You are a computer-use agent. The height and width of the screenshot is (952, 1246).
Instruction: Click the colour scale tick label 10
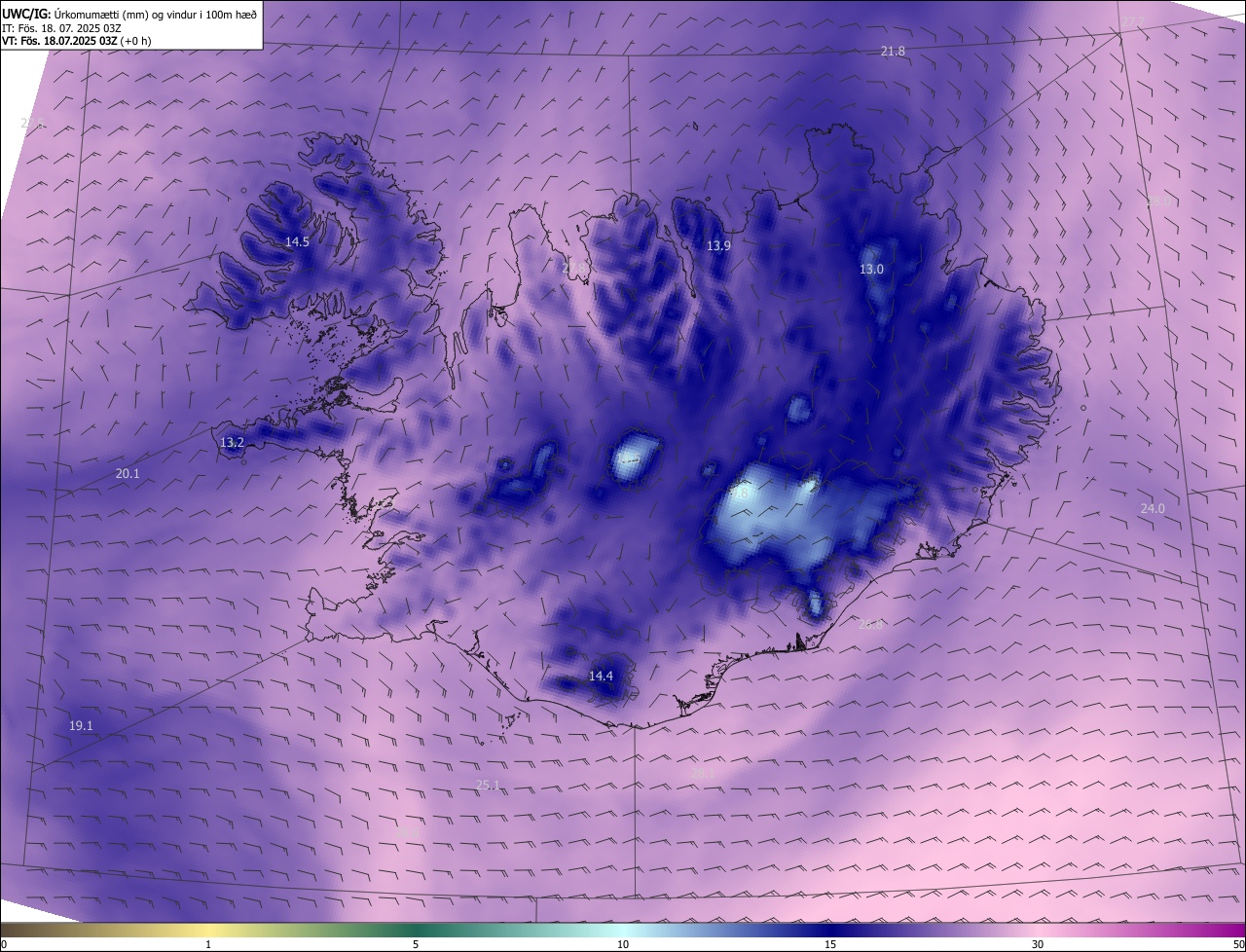pos(623,944)
